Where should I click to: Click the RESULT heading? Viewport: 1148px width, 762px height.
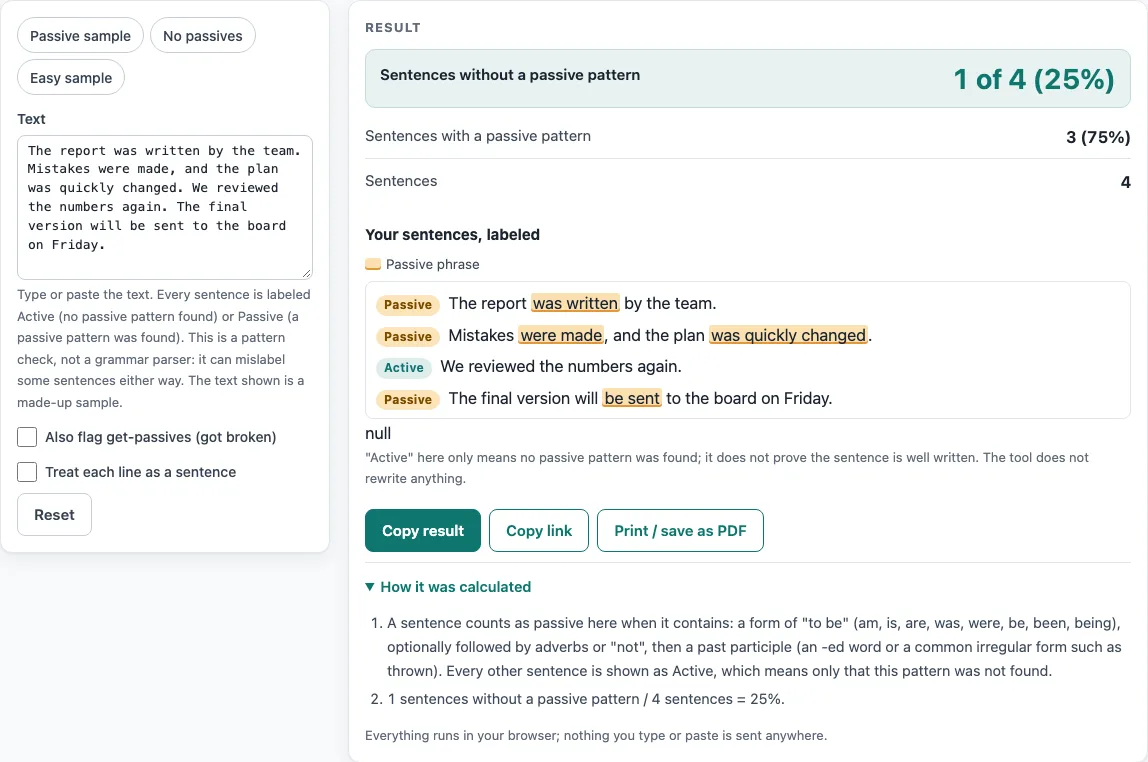pyautogui.click(x=393, y=28)
